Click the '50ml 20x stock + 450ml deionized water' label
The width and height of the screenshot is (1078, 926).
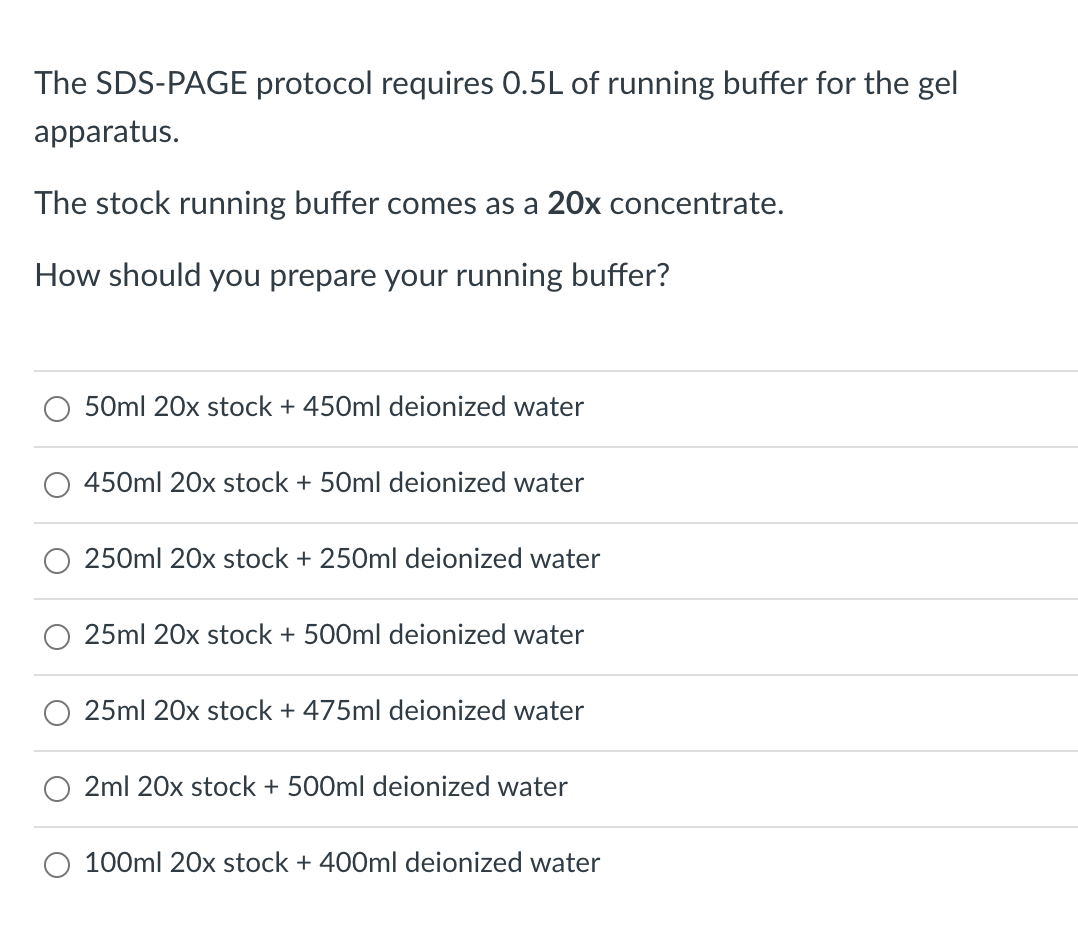(334, 407)
